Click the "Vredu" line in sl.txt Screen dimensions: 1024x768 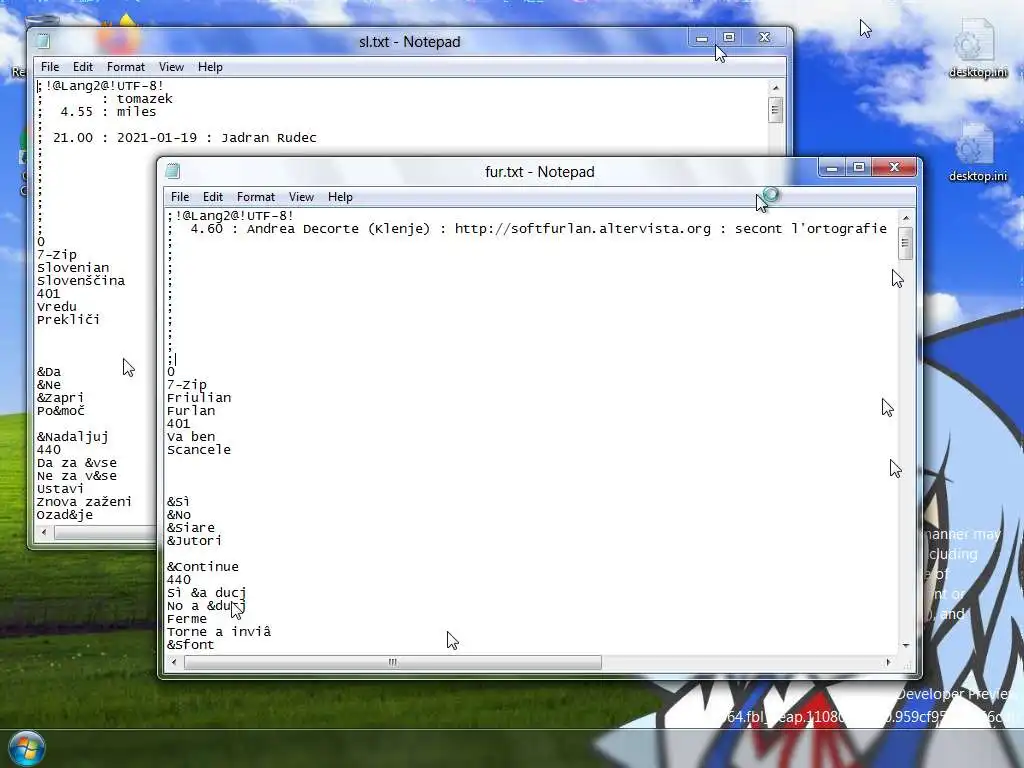[57, 307]
